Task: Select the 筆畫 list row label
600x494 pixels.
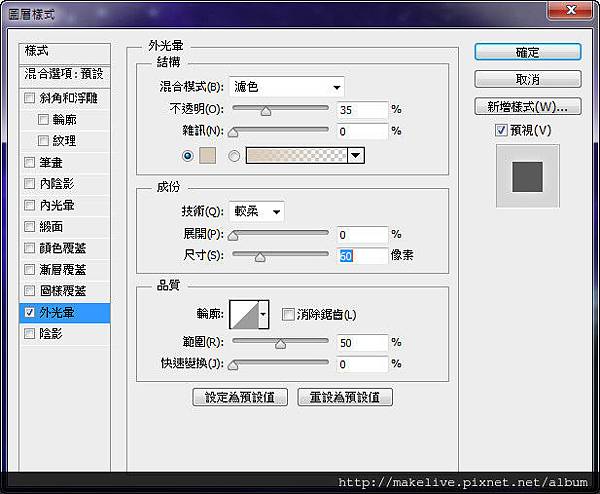Action: 51,163
